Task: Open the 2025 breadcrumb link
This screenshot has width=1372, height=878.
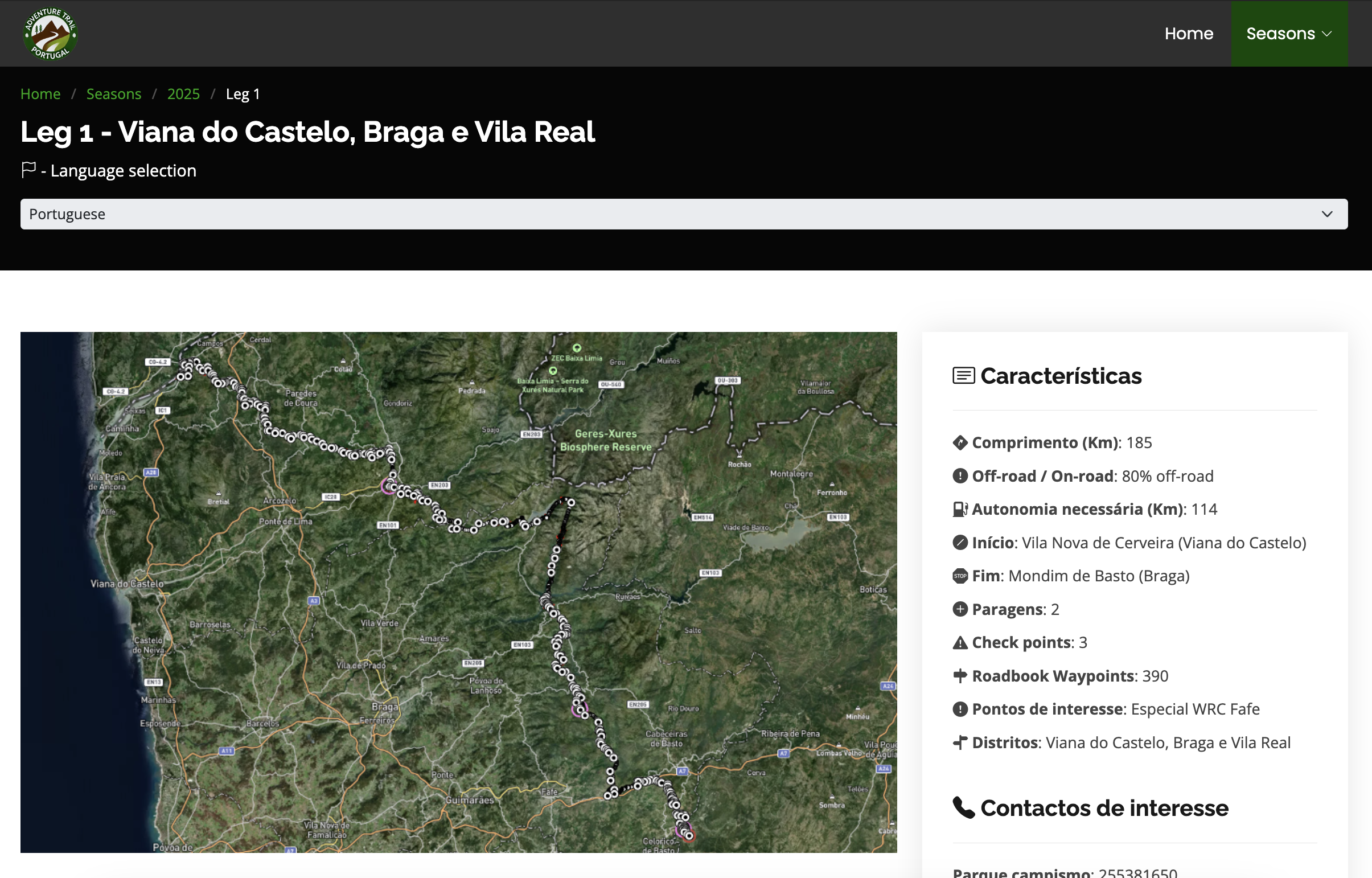Action: (x=183, y=94)
